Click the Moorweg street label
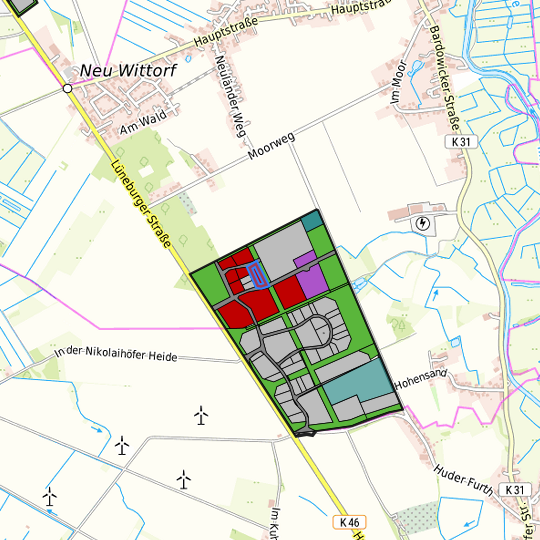 (x=271, y=146)
